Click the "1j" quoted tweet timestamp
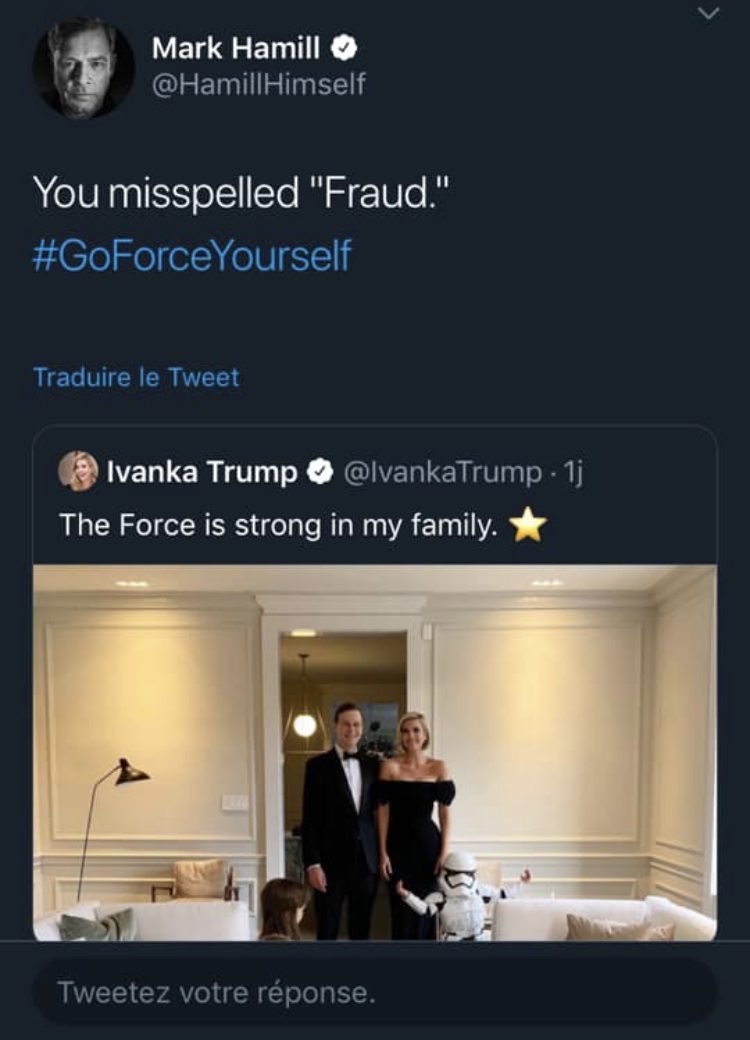 [x=573, y=472]
